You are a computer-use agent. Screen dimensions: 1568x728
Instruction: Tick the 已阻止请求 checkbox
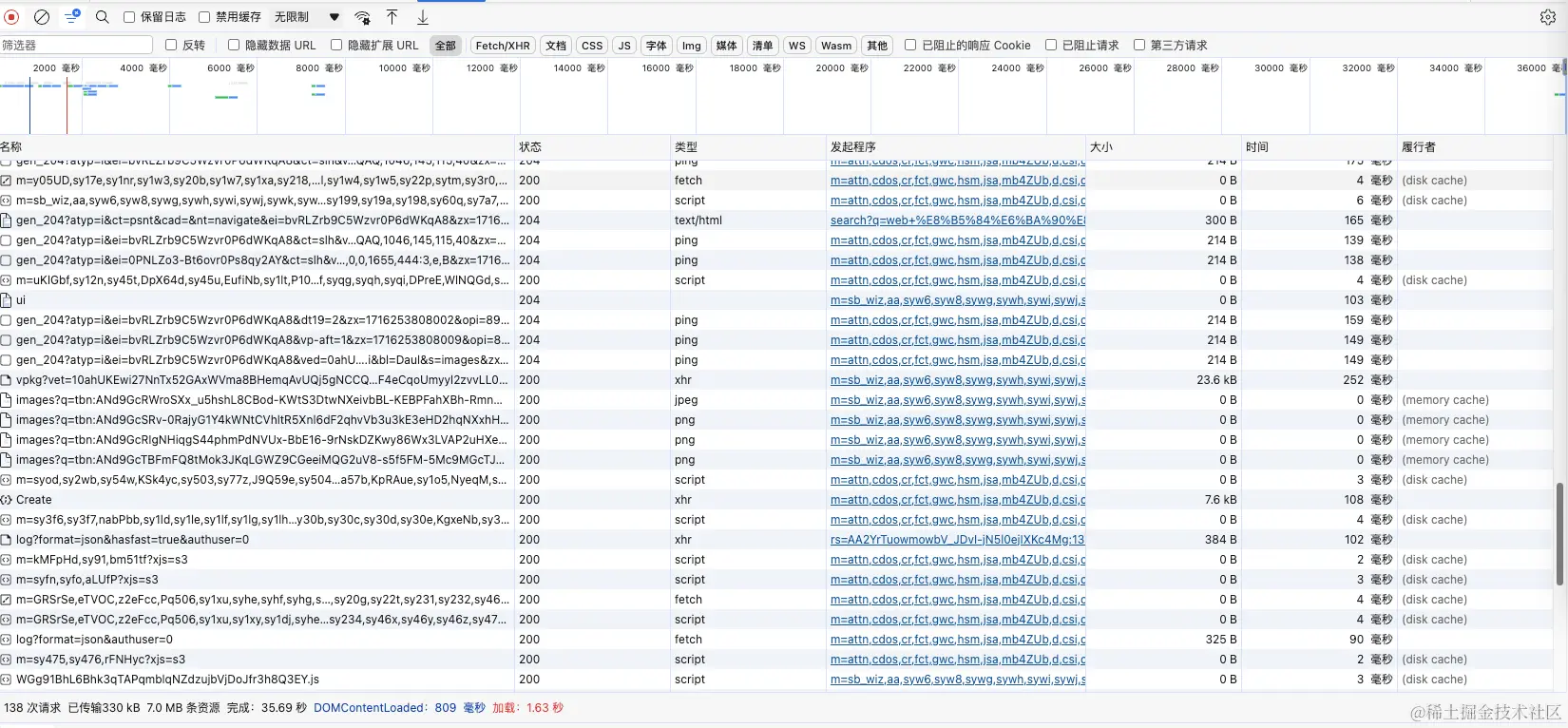(x=1051, y=45)
